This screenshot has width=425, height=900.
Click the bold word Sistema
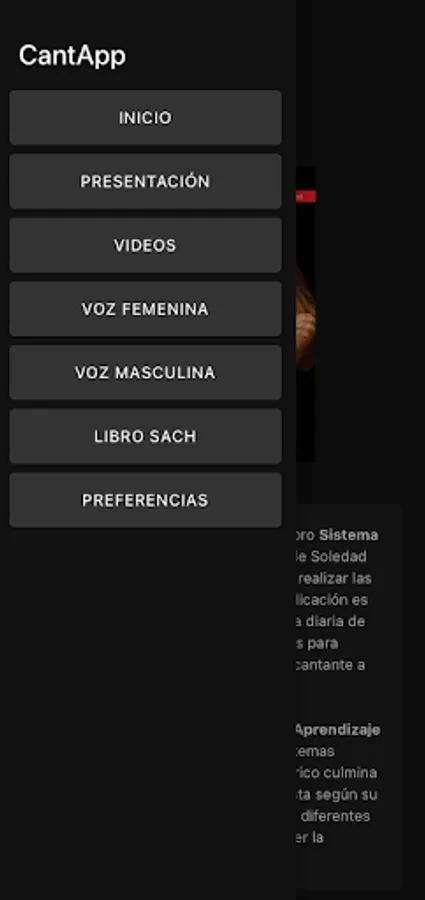[349, 535]
